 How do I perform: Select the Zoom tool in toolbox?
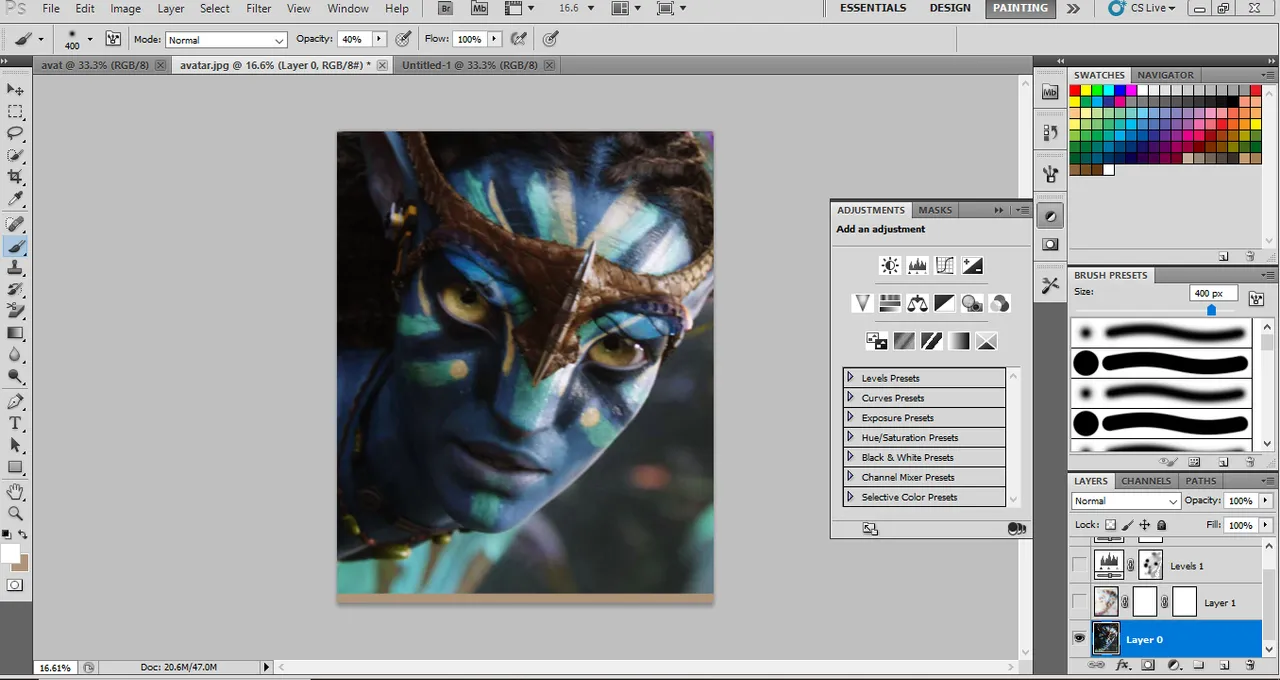point(16,513)
